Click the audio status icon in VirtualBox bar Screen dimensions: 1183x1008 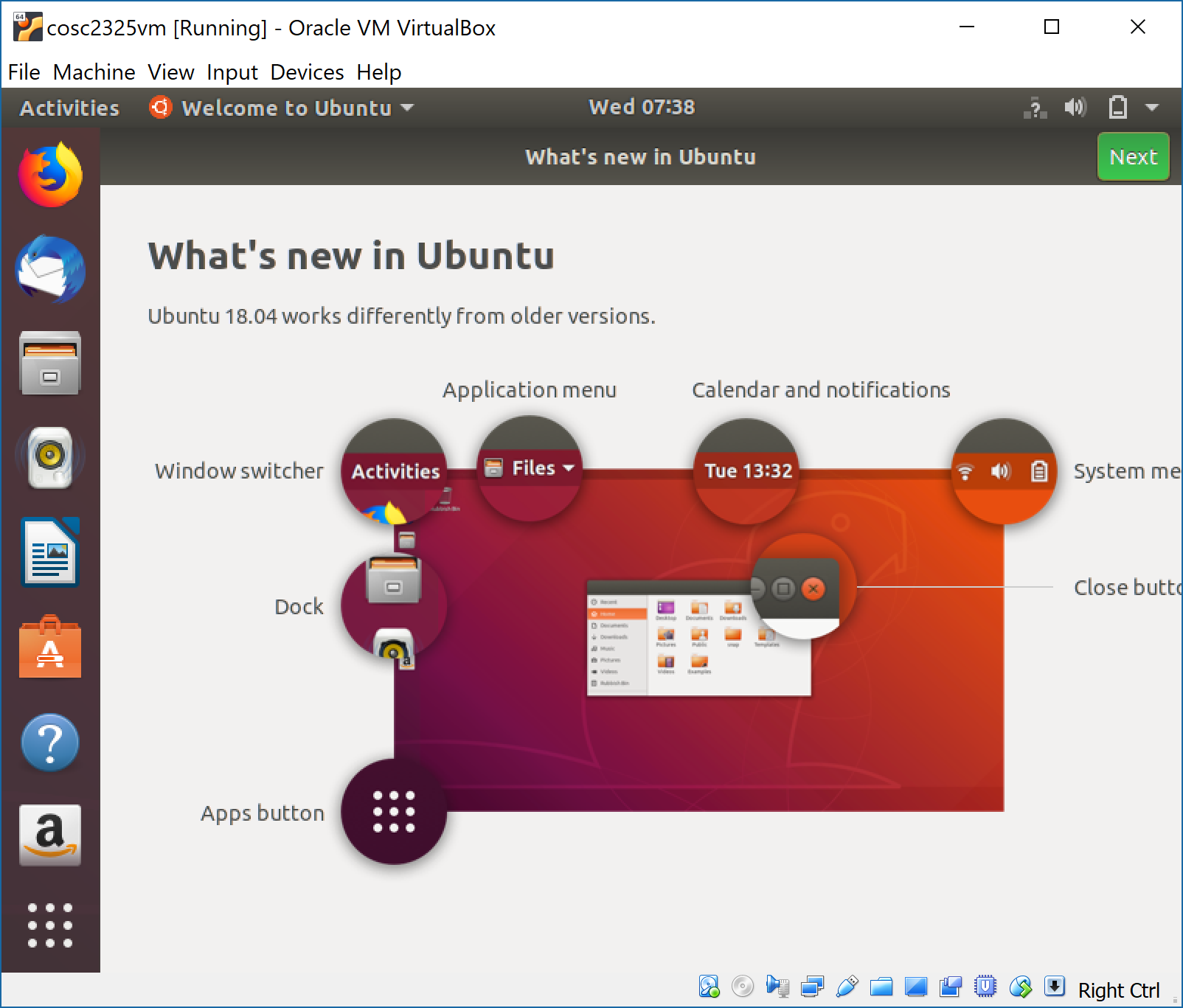777,987
